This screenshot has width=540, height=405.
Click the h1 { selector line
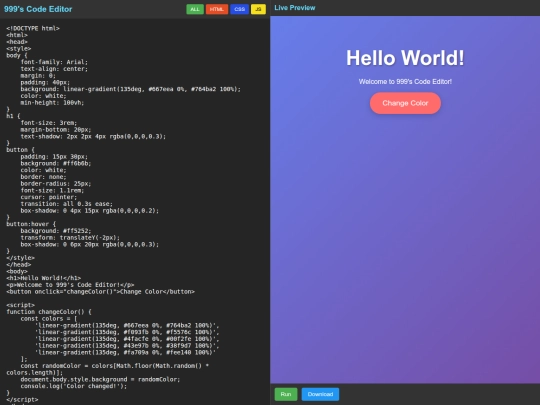(x=13, y=116)
